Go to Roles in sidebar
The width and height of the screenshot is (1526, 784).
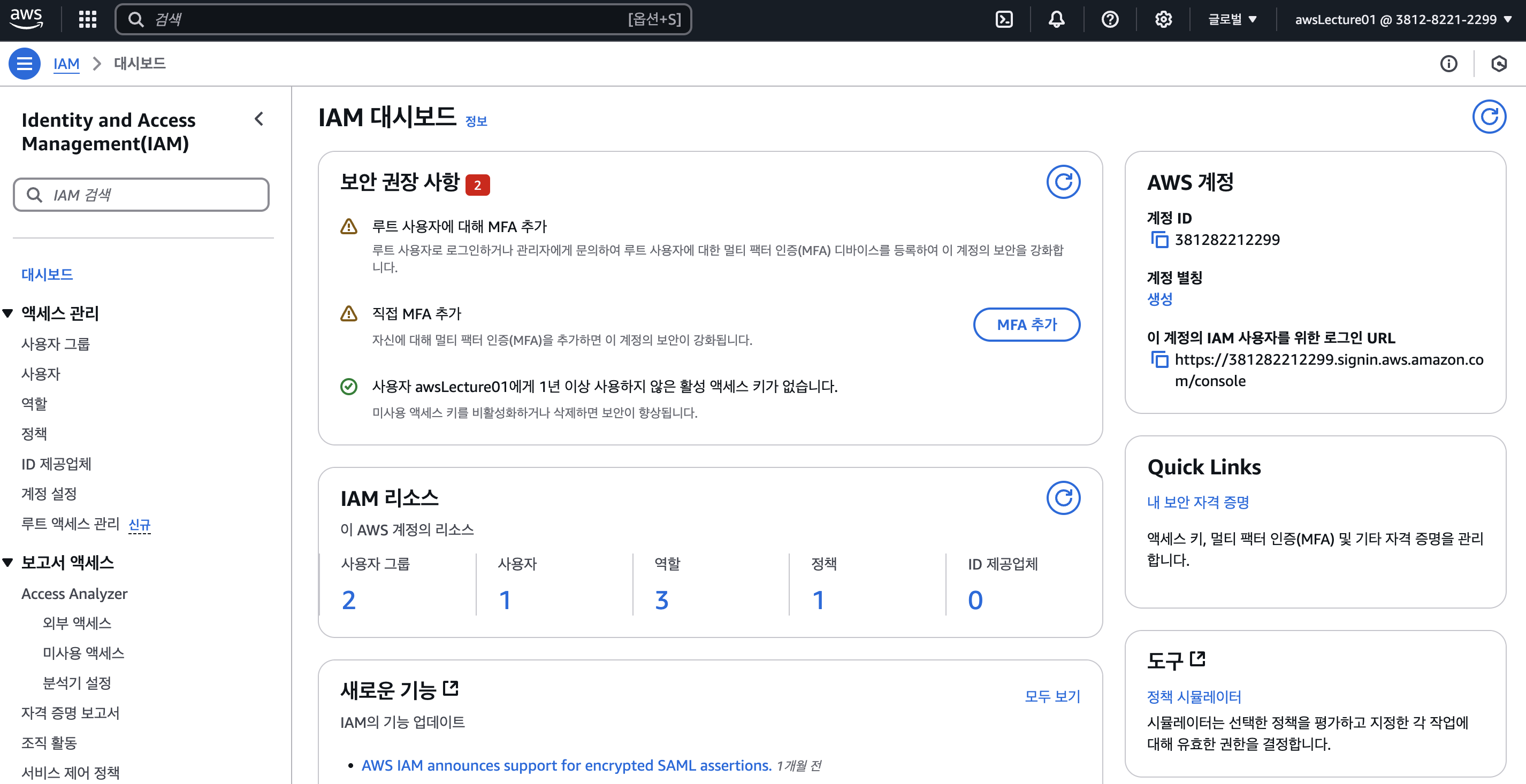[34, 404]
